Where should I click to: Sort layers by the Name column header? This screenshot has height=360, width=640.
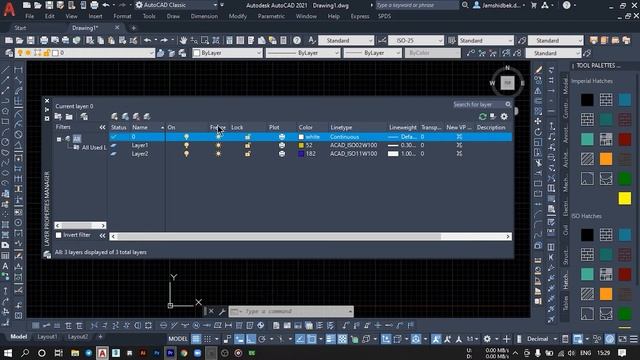click(140, 127)
